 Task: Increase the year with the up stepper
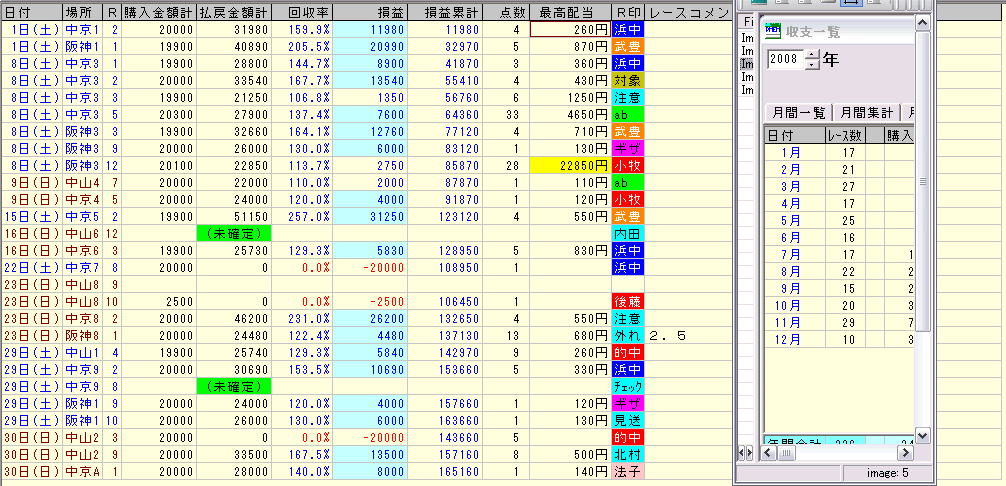click(x=811, y=54)
